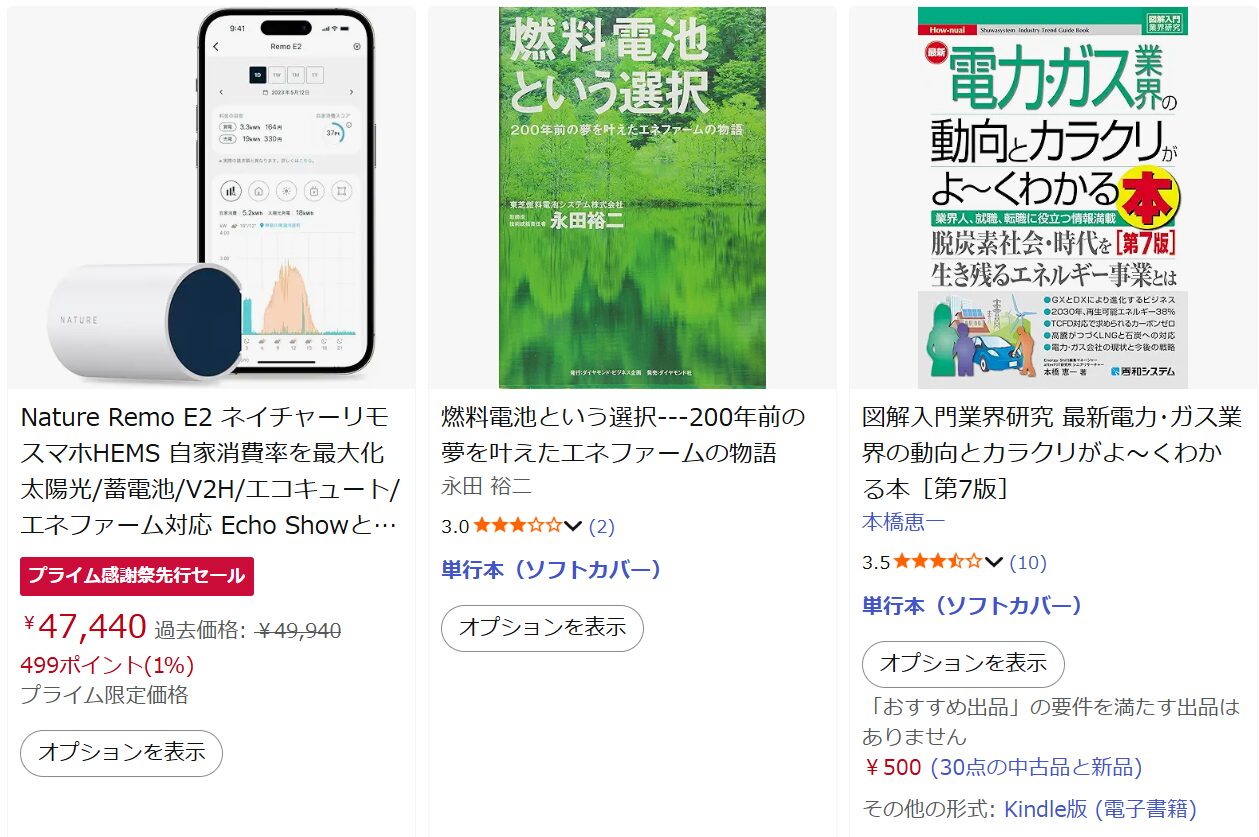Viewport: 1259px width, 837px height.
Task: Open the (10) reviews count link
Action: [x=1028, y=562]
